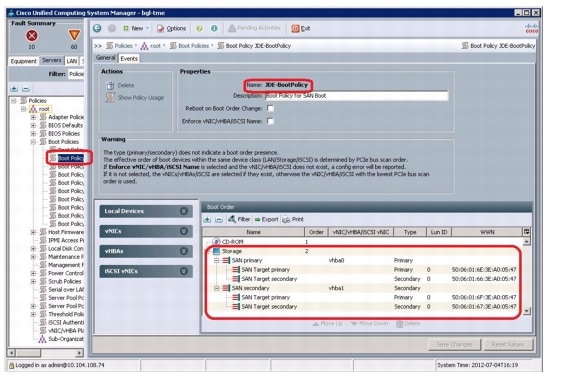Expand the vNICs panel
This screenshot has width=576, height=376.
click(x=146, y=231)
